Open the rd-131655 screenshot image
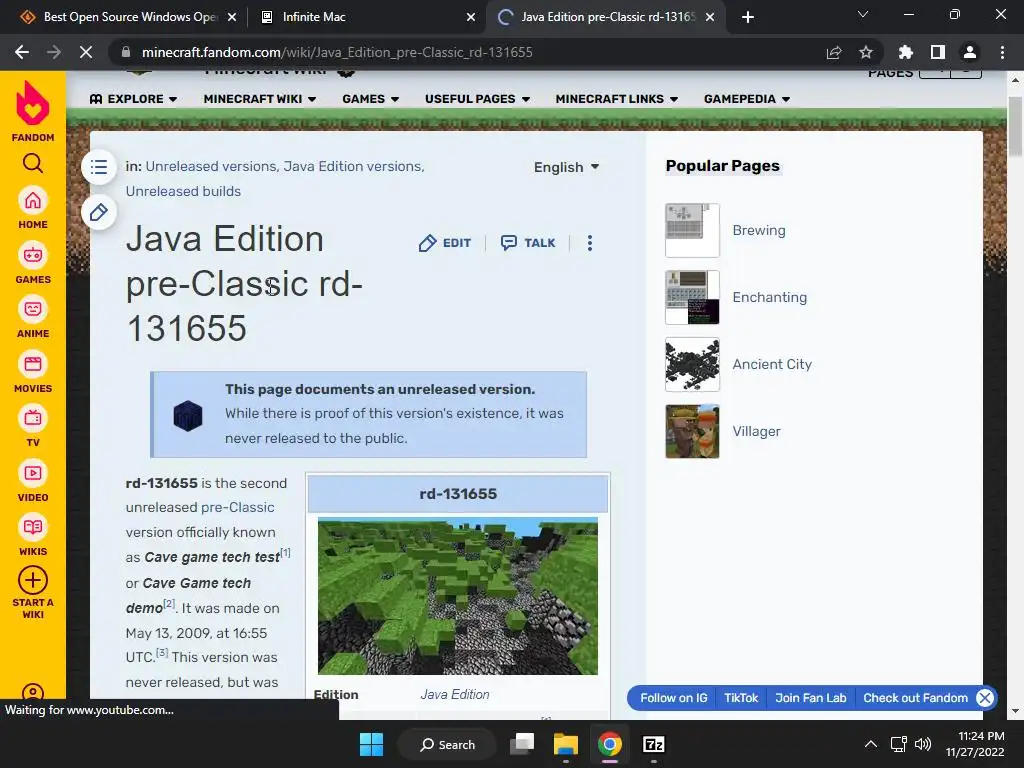Screen dimensions: 1024x768 coord(458,596)
